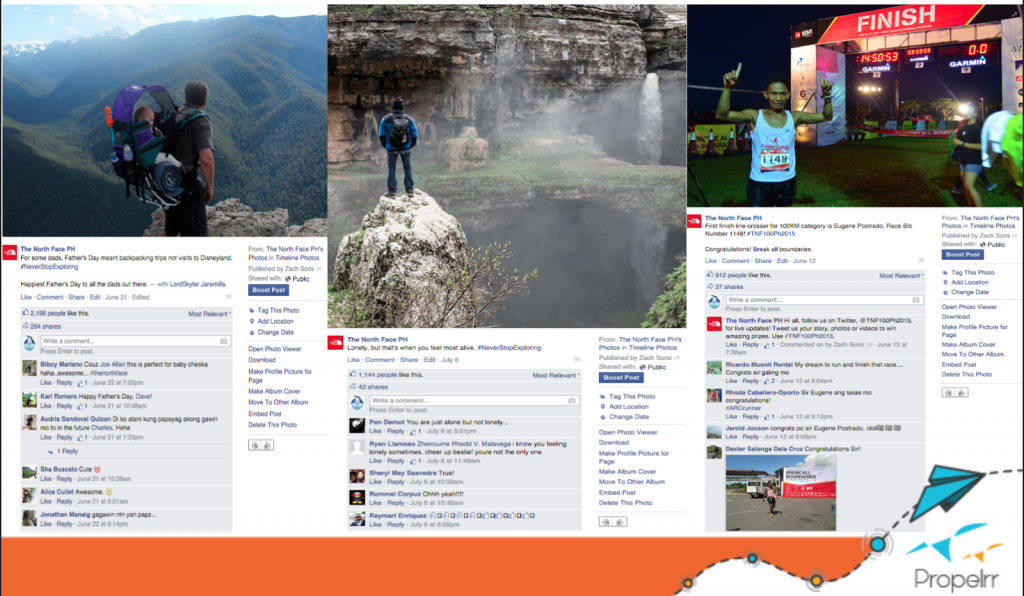Click Biboy Mariano's profile picture
This screenshot has height=596, width=1024.
click(29, 368)
